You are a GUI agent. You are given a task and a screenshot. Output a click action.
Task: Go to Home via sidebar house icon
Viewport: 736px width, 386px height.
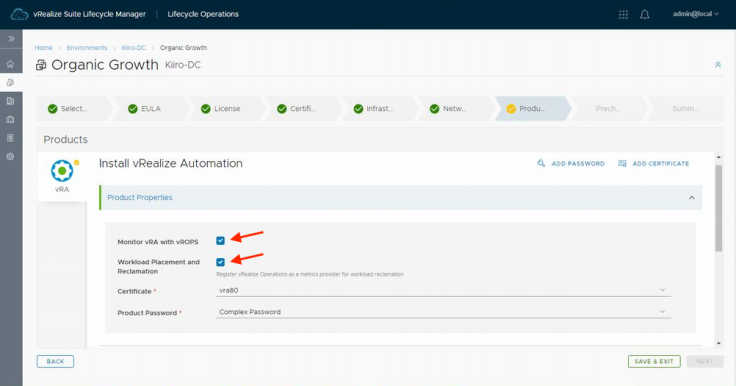click(10, 64)
